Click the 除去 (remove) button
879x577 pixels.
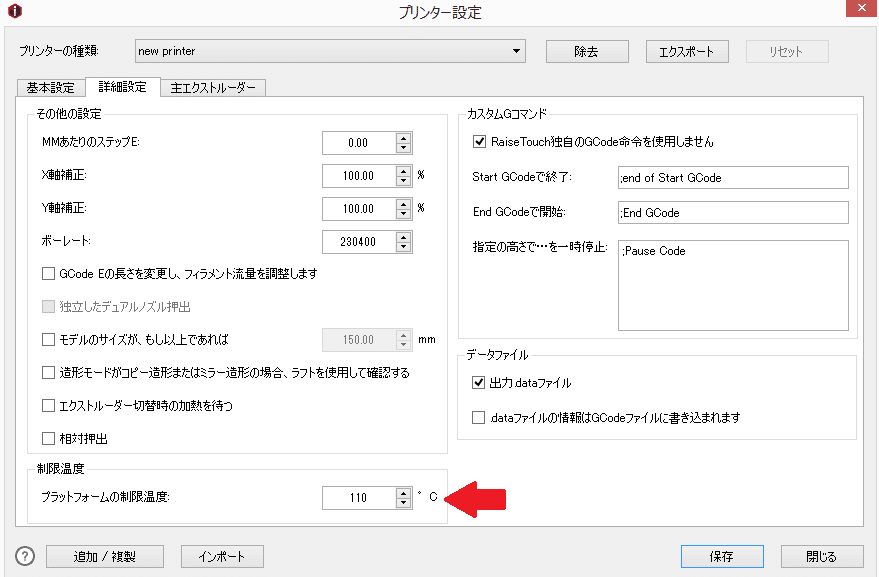pyautogui.click(x=587, y=52)
